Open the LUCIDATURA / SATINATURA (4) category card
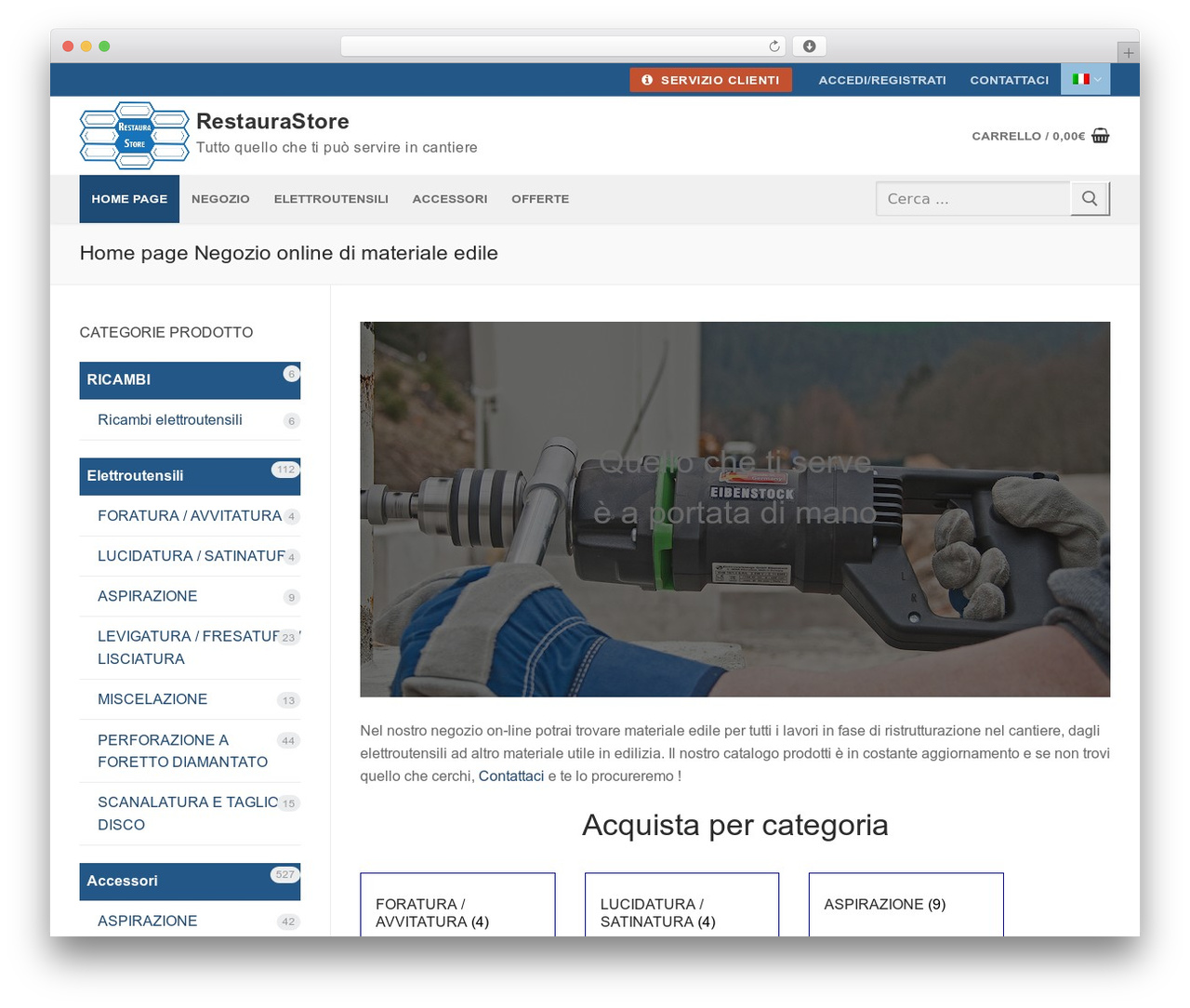1190x1008 pixels. 681,905
